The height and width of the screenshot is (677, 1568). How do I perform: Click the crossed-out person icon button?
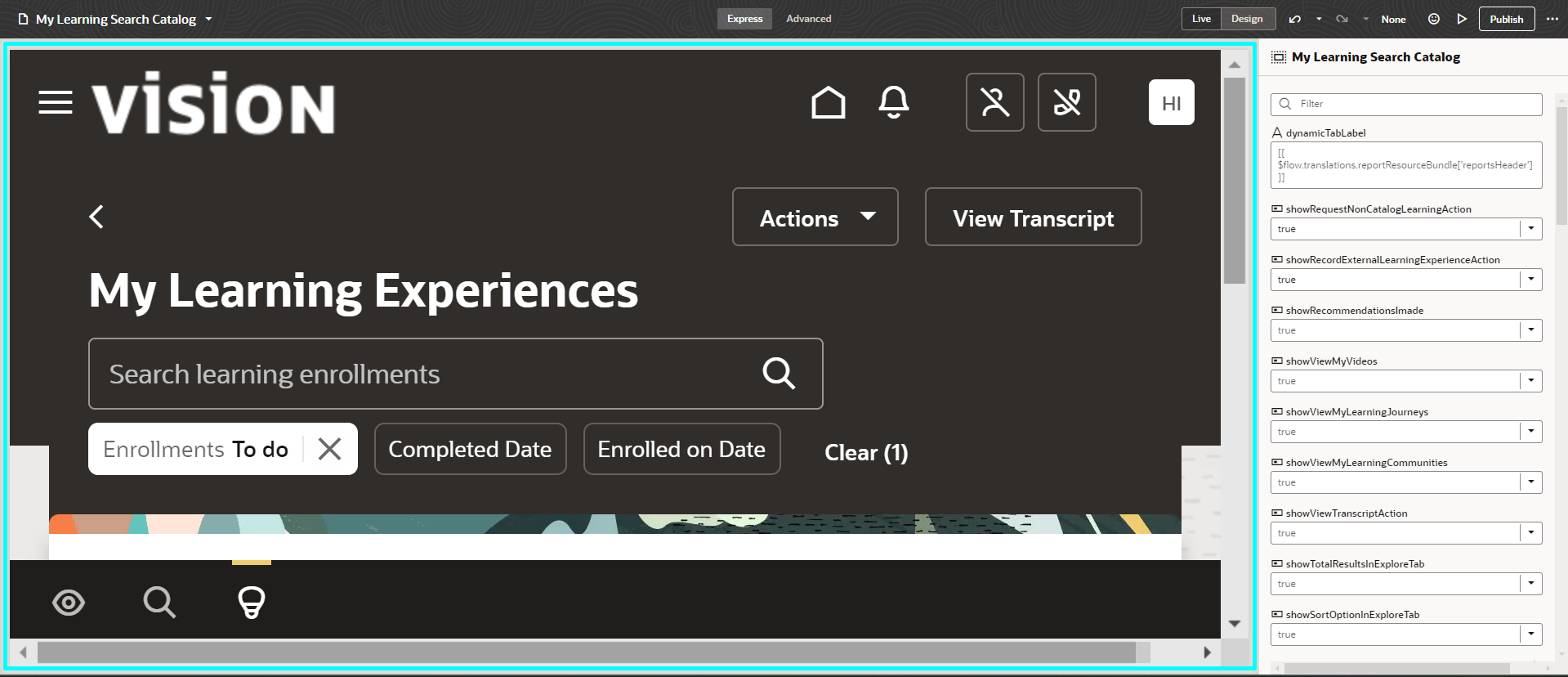click(x=994, y=102)
